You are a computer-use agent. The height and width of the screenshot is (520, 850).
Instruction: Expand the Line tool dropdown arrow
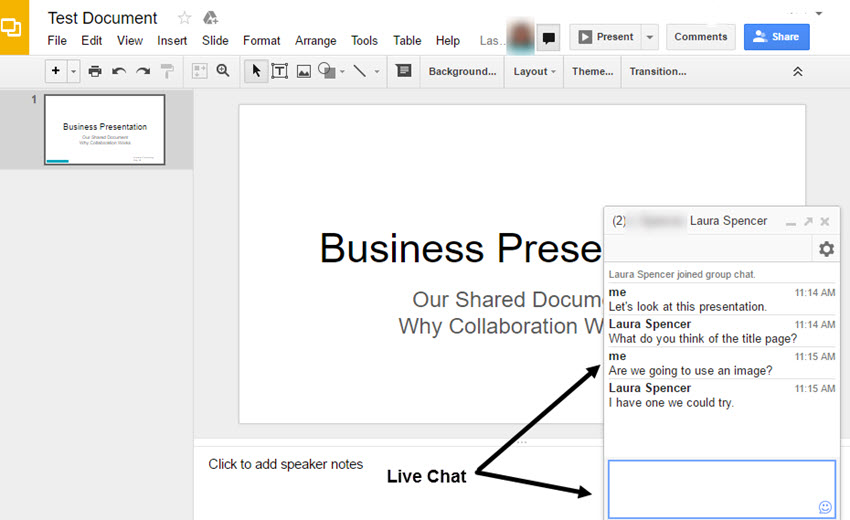coord(377,72)
